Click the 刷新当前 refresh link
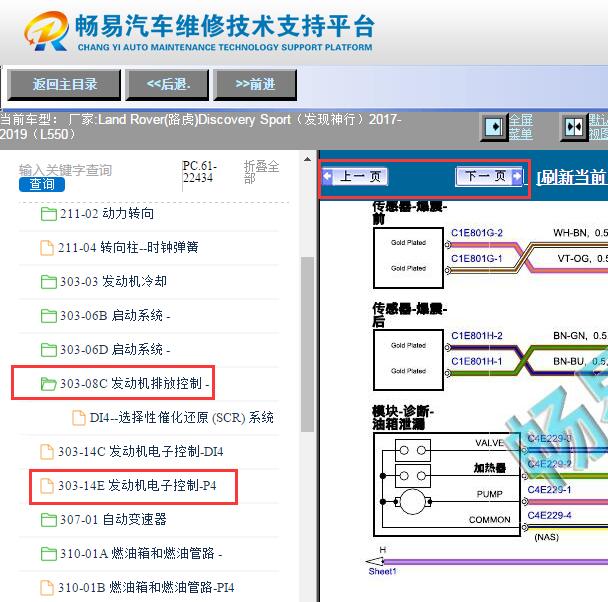 coord(572,178)
